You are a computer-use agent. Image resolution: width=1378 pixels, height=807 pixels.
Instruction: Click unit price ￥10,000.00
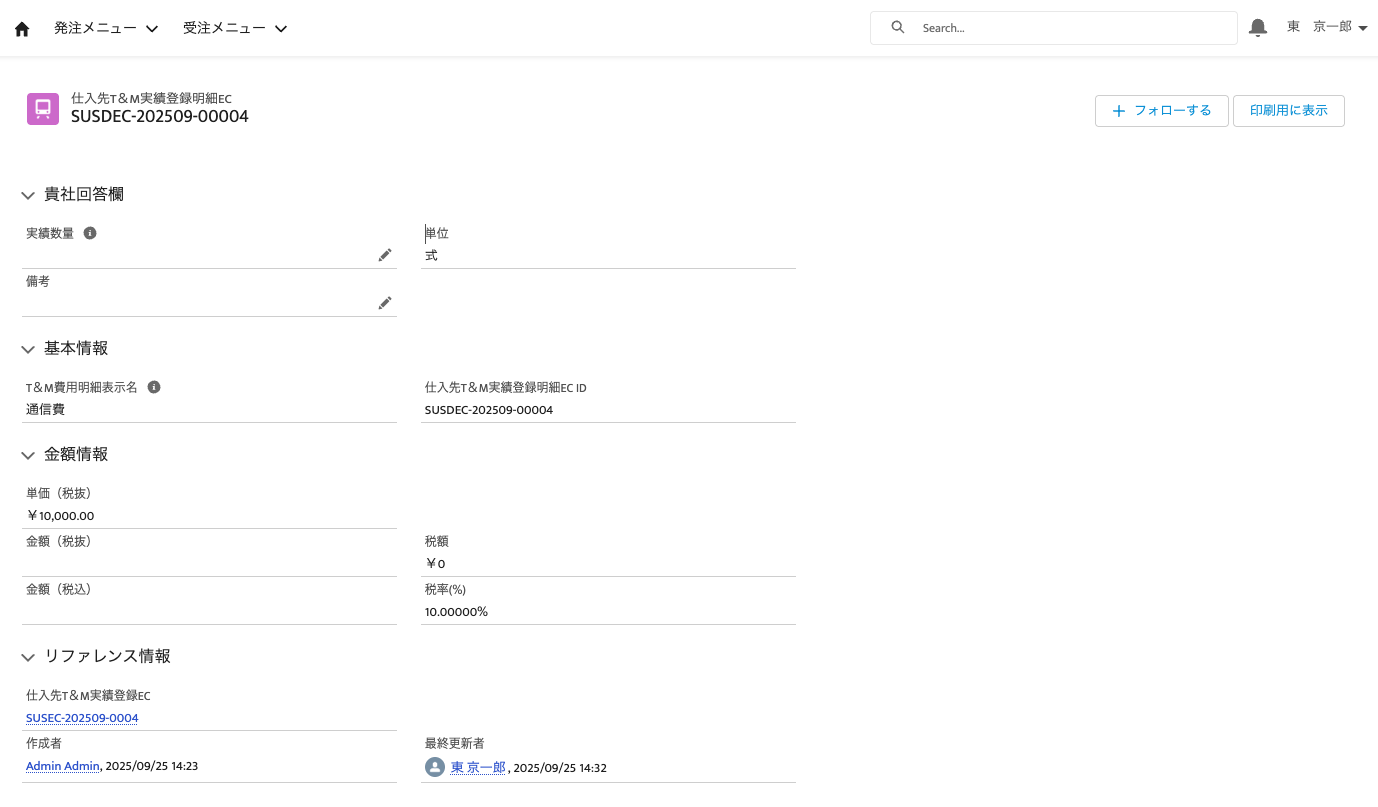[x=60, y=516]
